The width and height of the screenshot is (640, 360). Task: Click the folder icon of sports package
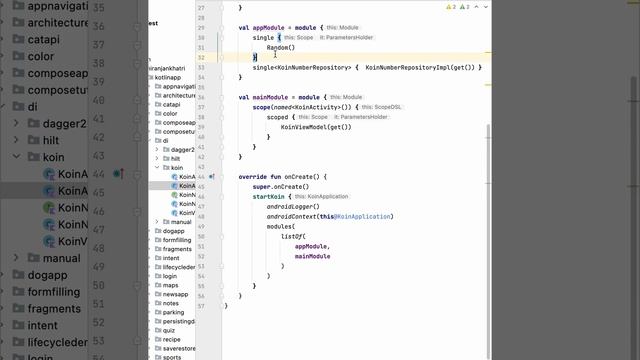[x=158, y=357]
